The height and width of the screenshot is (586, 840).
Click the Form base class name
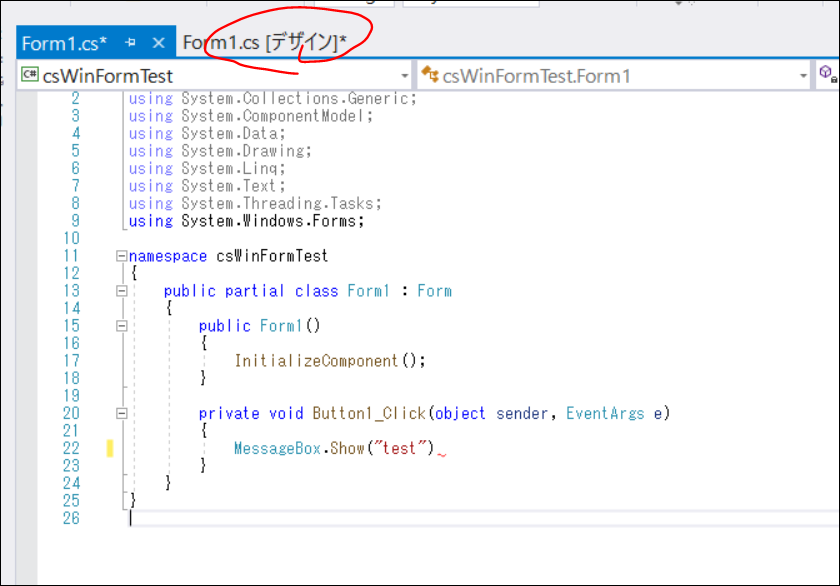pyautogui.click(x=434, y=291)
